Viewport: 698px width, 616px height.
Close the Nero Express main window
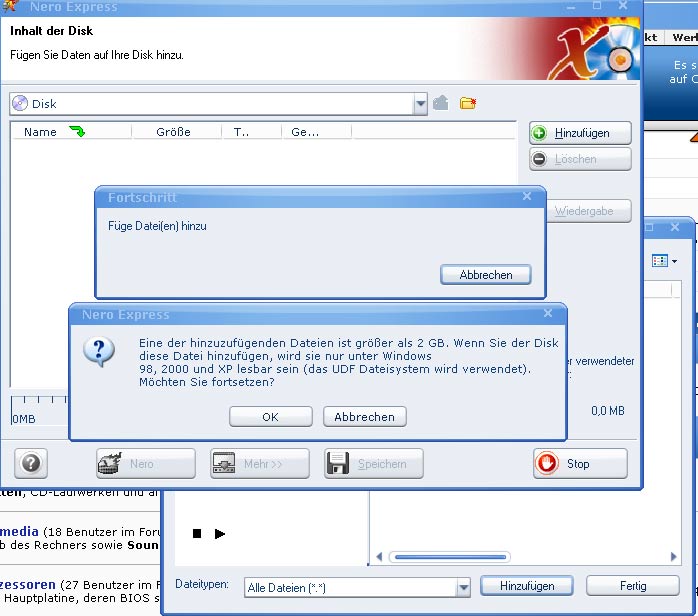click(x=623, y=5)
